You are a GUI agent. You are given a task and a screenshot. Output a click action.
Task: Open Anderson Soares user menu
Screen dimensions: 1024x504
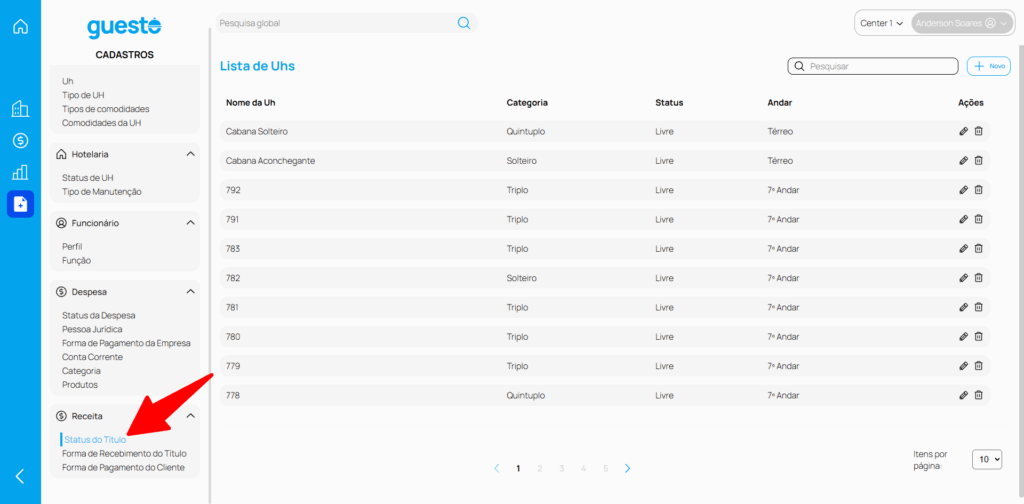point(962,23)
